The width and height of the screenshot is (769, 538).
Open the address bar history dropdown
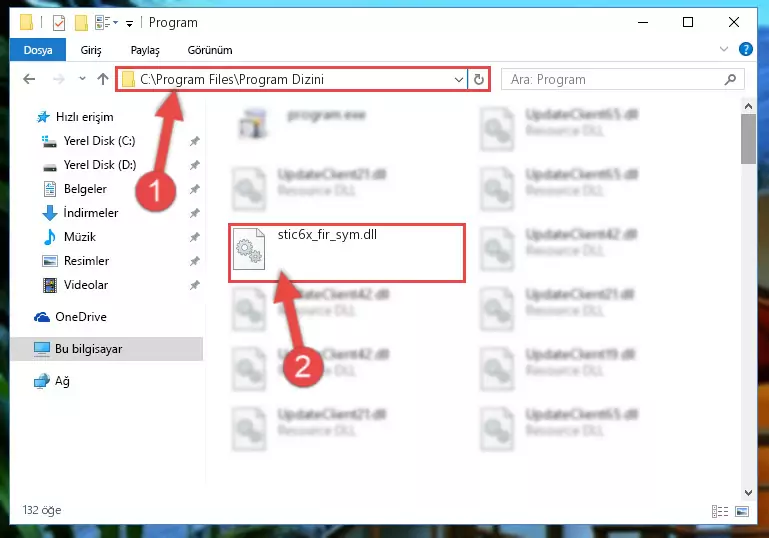pyautogui.click(x=459, y=79)
